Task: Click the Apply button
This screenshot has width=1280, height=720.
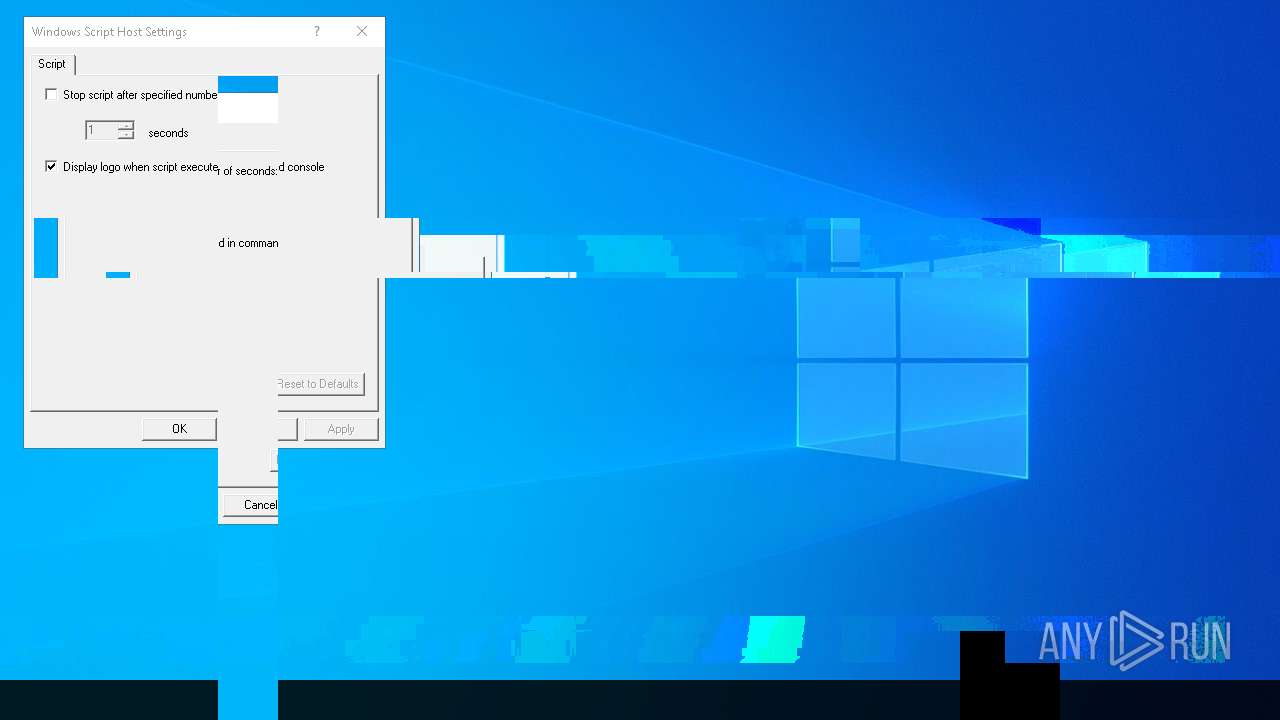Action: 341,429
